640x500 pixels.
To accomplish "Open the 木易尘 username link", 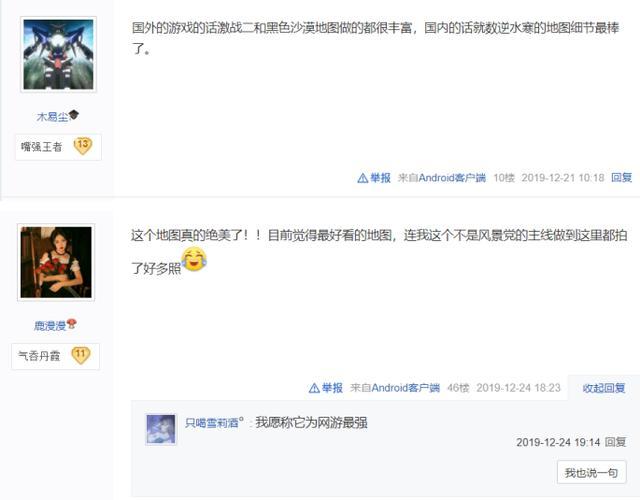I will click(52, 117).
